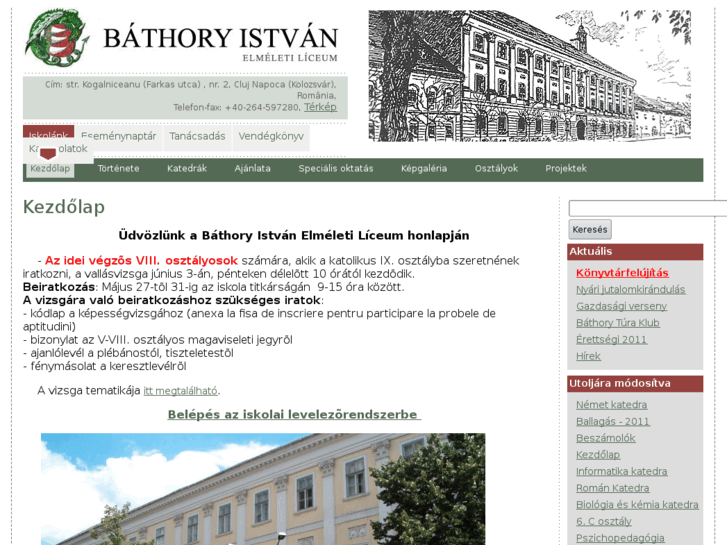The width and height of the screenshot is (727, 545).
Task: Open the Projektek menu item
Action: point(566,168)
